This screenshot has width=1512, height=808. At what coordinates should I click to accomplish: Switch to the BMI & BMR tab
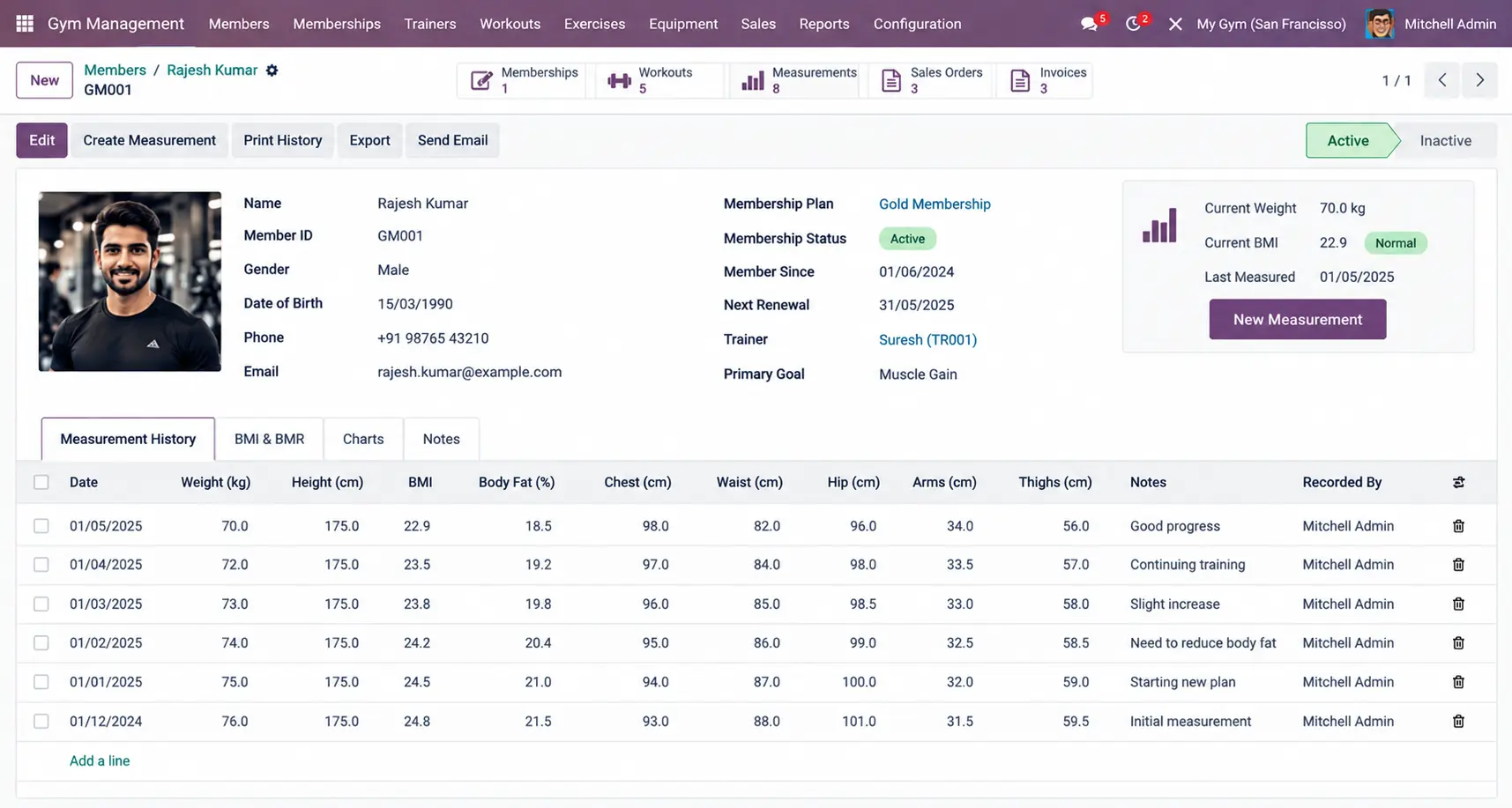pyautogui.click(x=269, y=439)
